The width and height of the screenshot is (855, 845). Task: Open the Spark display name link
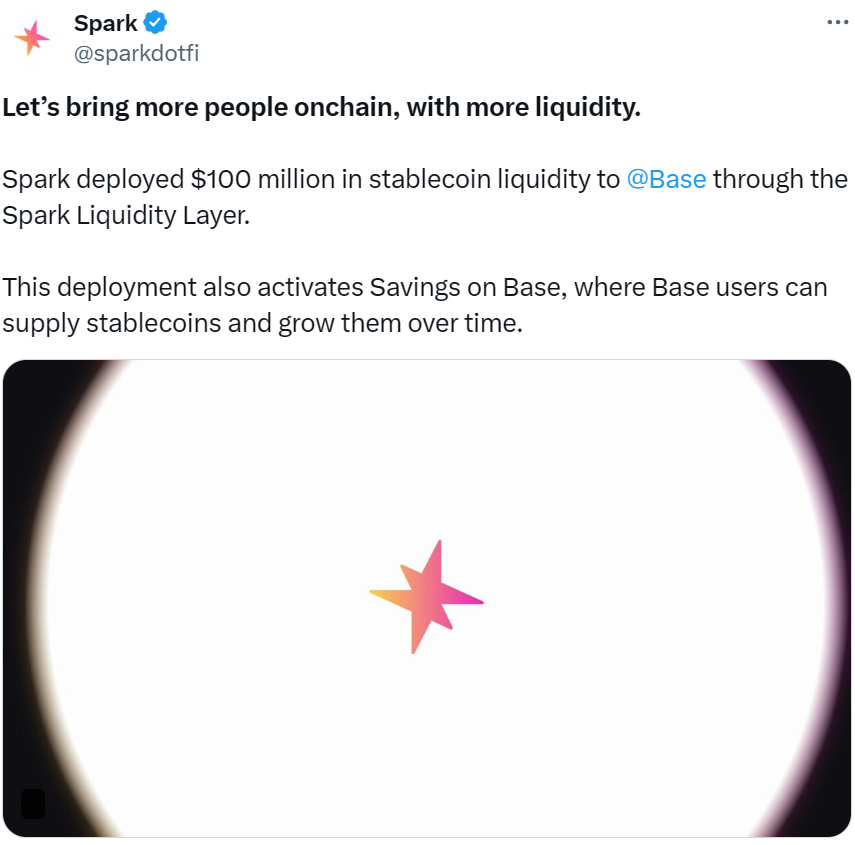(105, 22)
